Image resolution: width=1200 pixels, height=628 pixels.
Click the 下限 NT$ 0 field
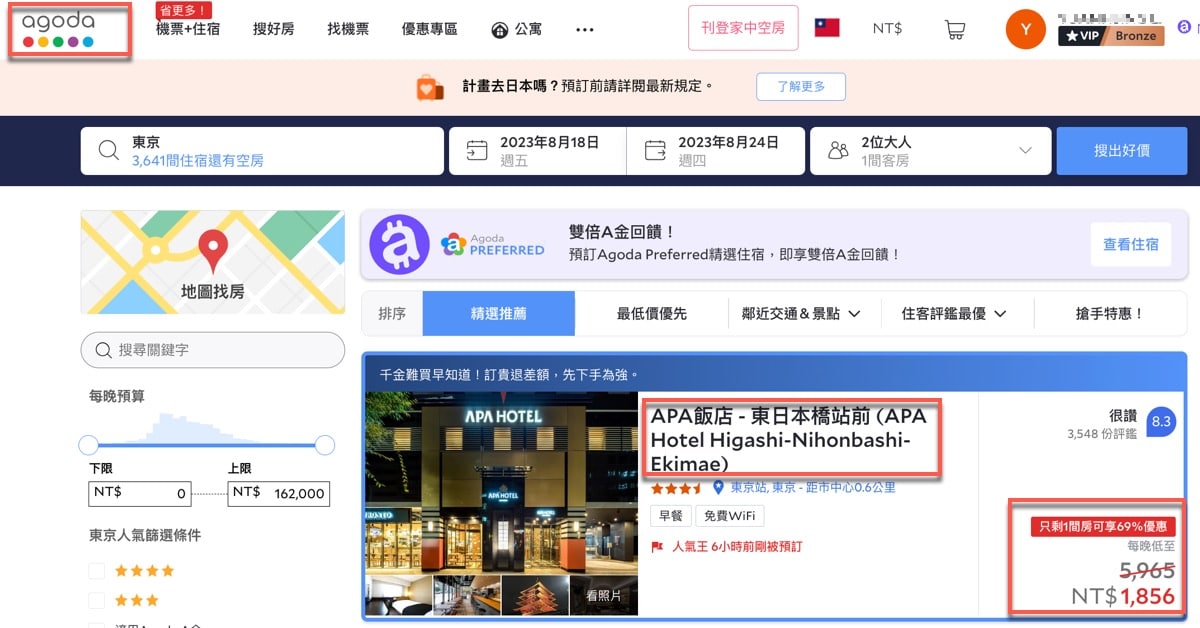[x=140, y=493]
